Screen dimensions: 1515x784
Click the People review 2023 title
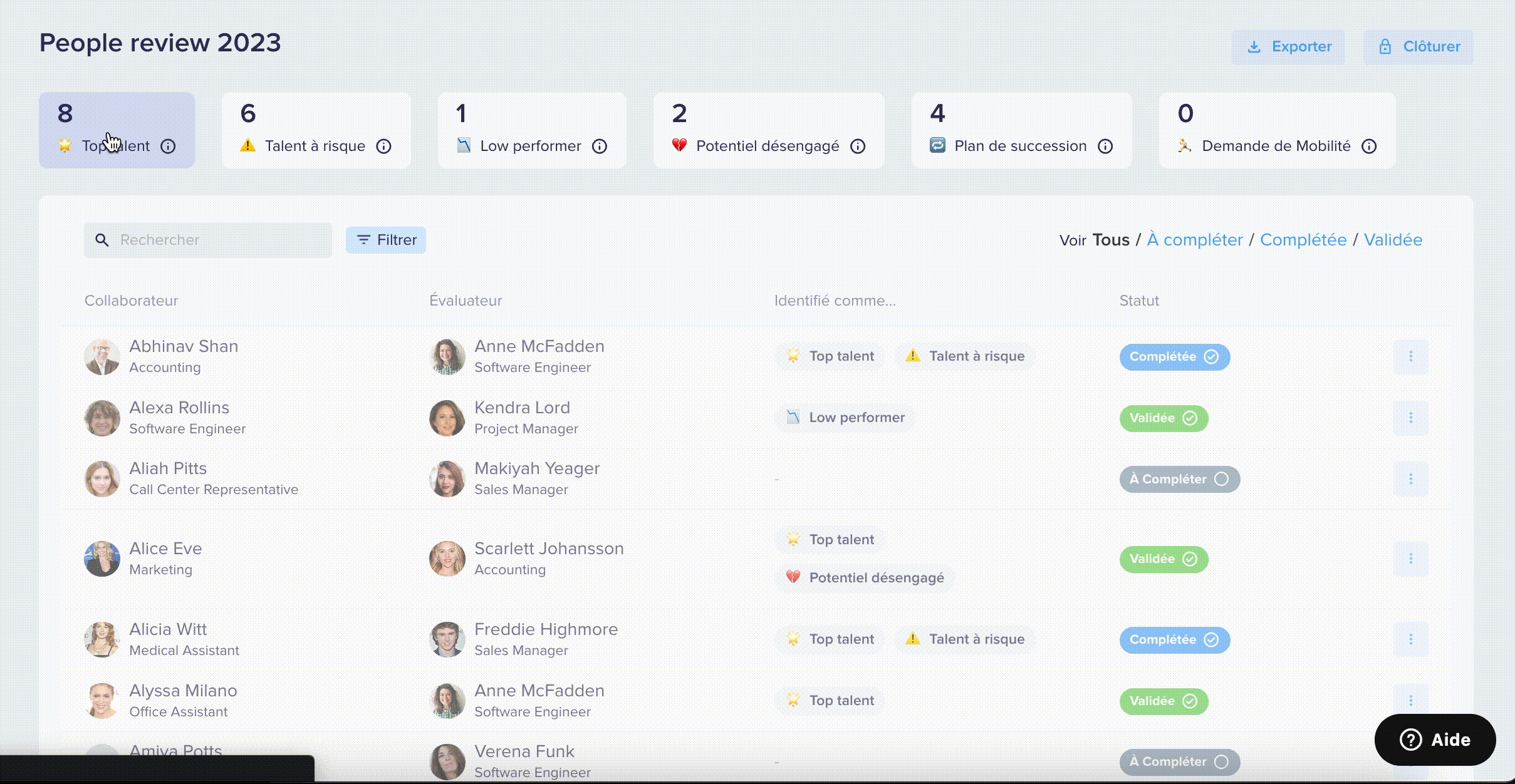(160, 43)
